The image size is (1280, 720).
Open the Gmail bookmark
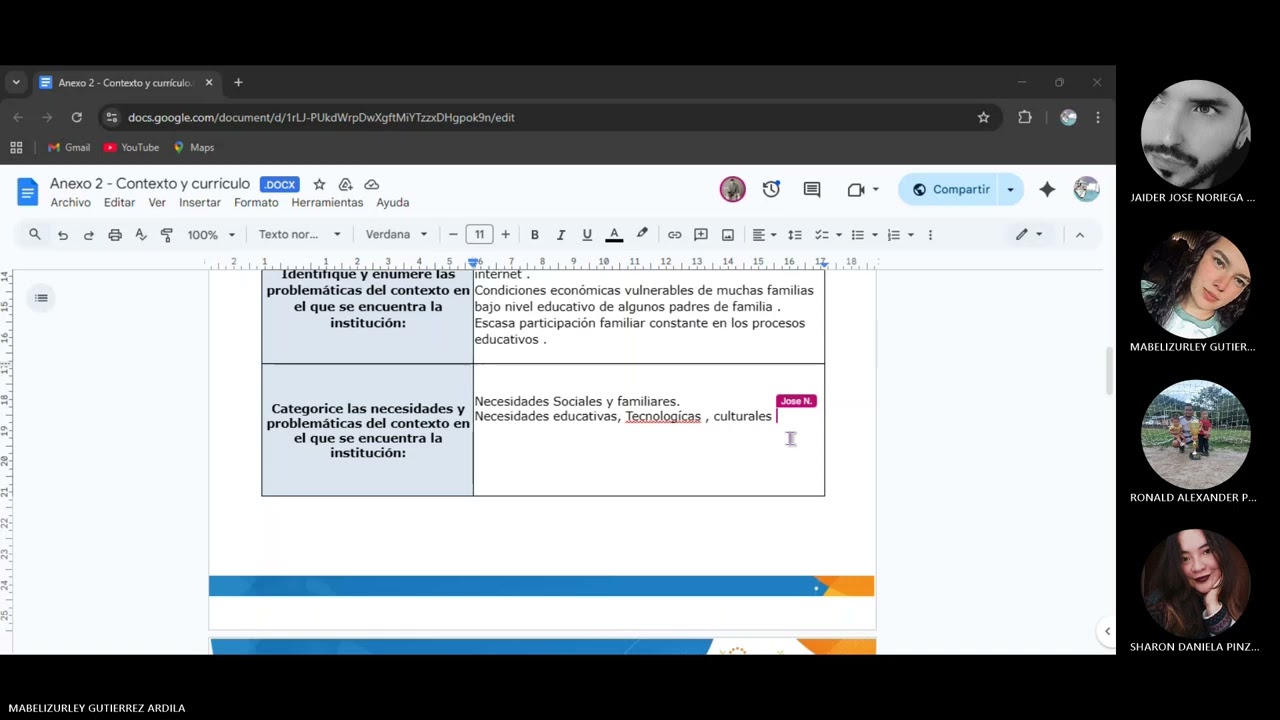69,147
